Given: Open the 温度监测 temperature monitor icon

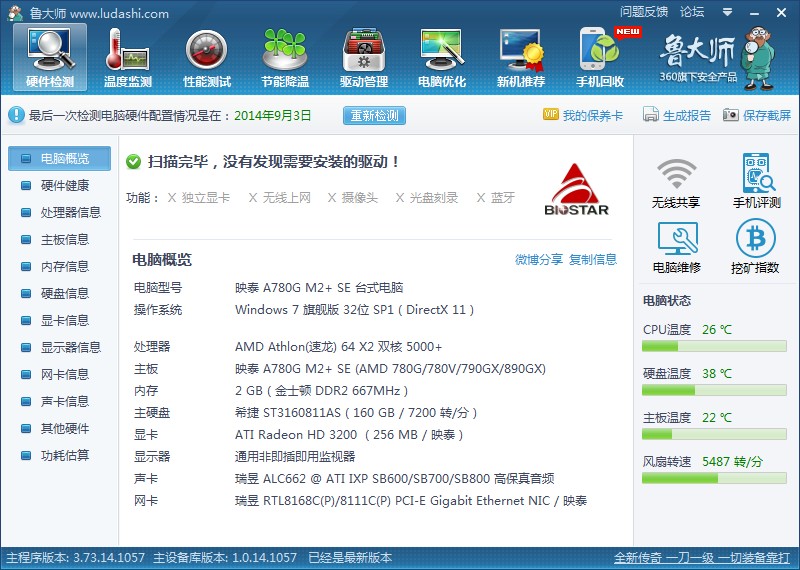Looking at the screenshot, I should click(x=128, y=56).
